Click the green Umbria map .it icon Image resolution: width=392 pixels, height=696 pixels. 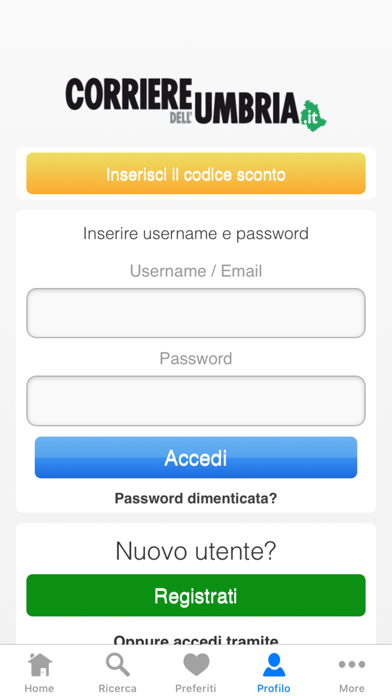point(313,115)
